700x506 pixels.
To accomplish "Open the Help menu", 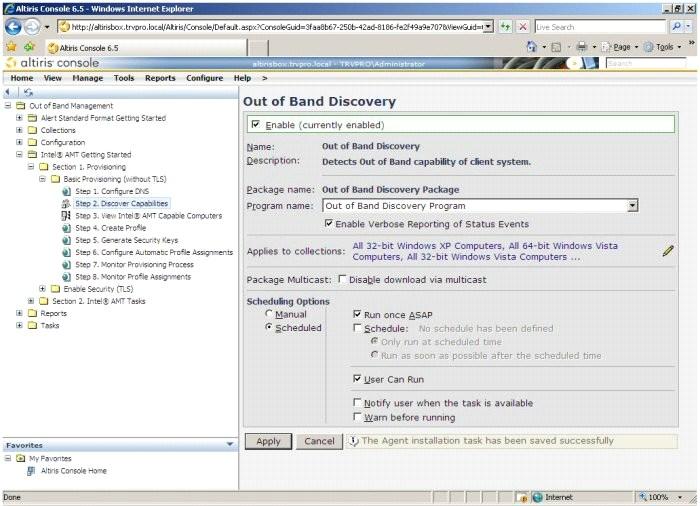I will point(242,78).
